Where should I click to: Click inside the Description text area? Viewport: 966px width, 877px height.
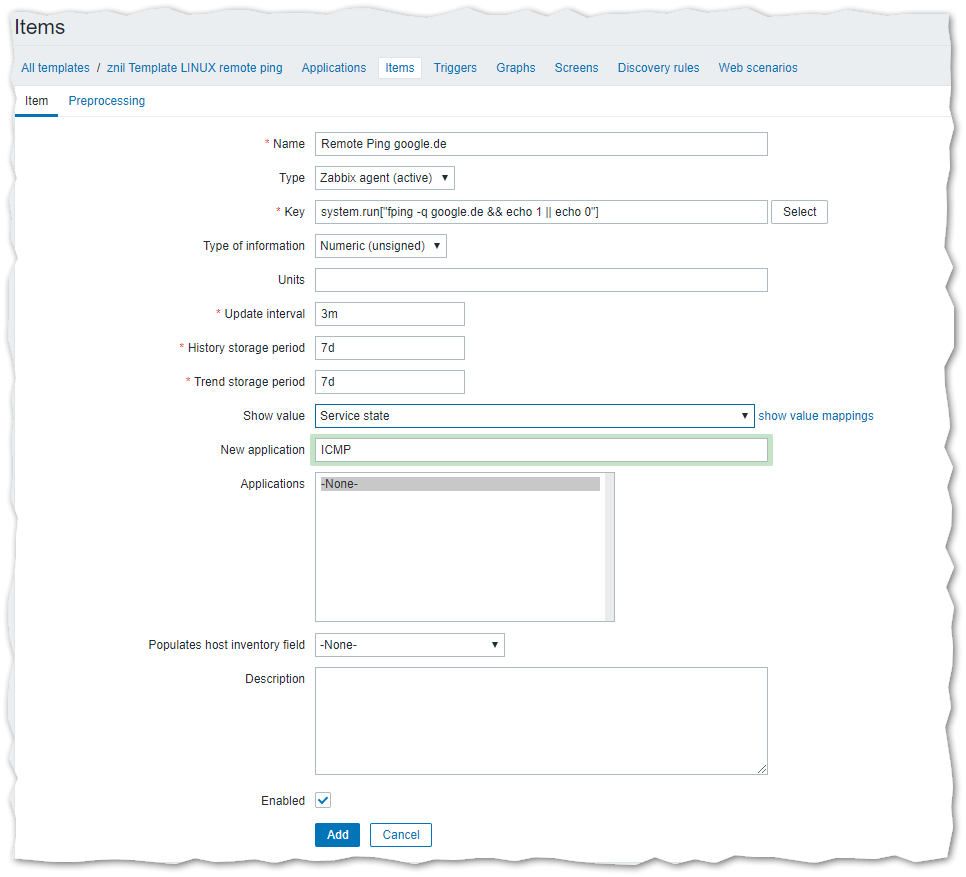point(541,720)
